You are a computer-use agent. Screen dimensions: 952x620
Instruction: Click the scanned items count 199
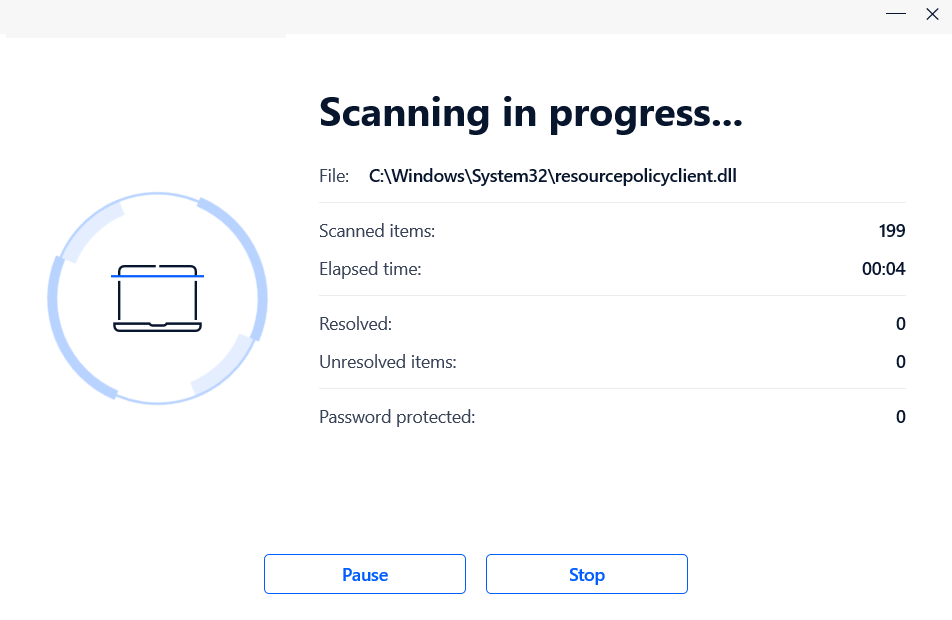(892, 231)
